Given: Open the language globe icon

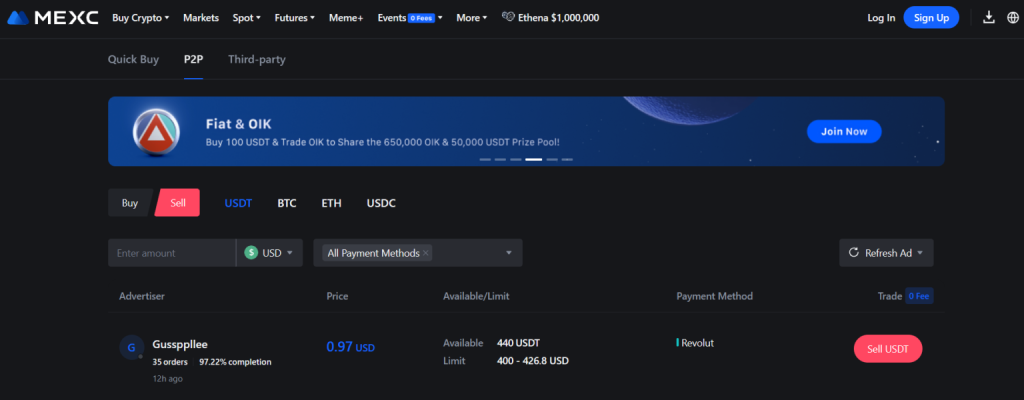Looking at the screenshot, I should (x=1011, y=17).
